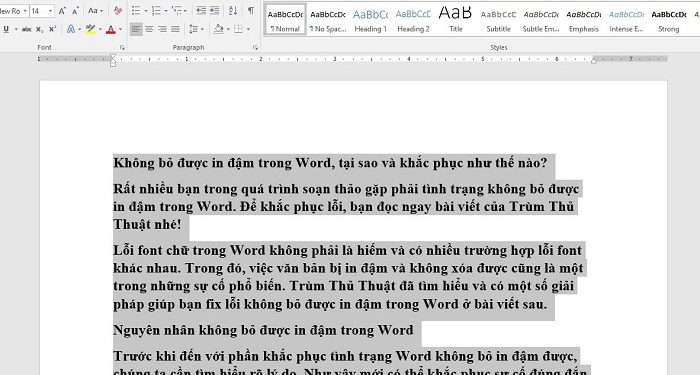Apply the Intense Emphasis style

(626, 20)
